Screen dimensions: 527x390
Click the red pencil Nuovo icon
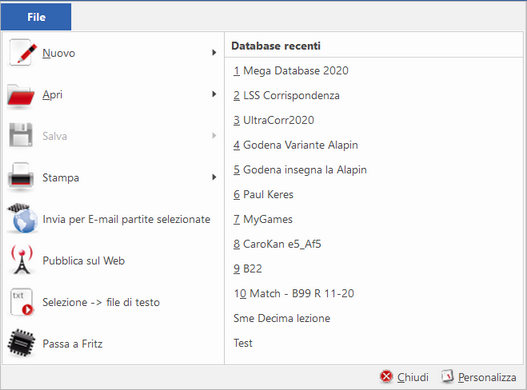(22, 53)
